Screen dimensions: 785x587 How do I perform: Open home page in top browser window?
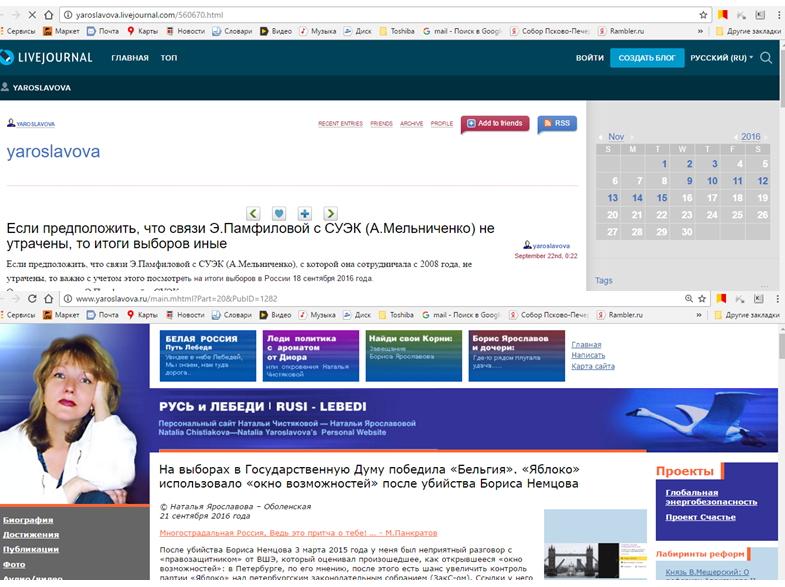(49, 15)
